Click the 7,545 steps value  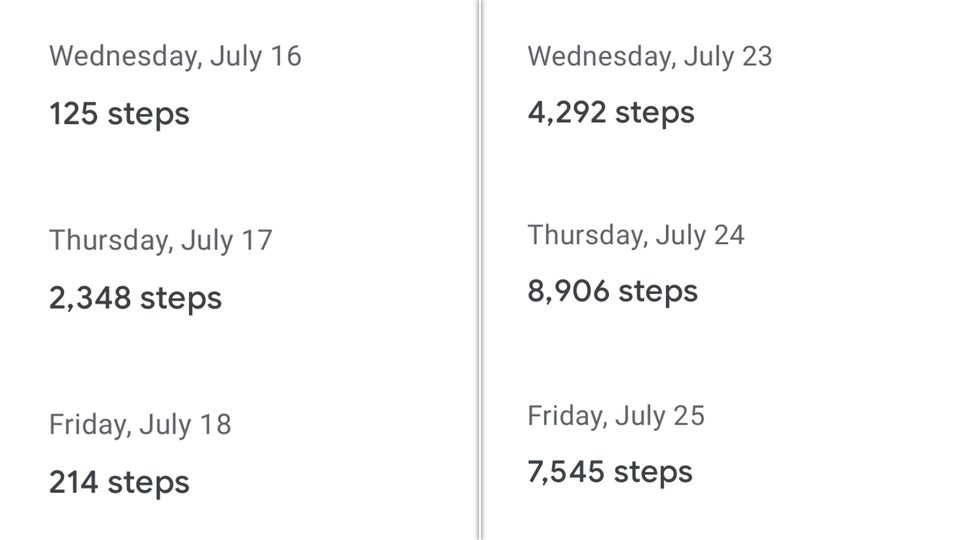[610, 472]
